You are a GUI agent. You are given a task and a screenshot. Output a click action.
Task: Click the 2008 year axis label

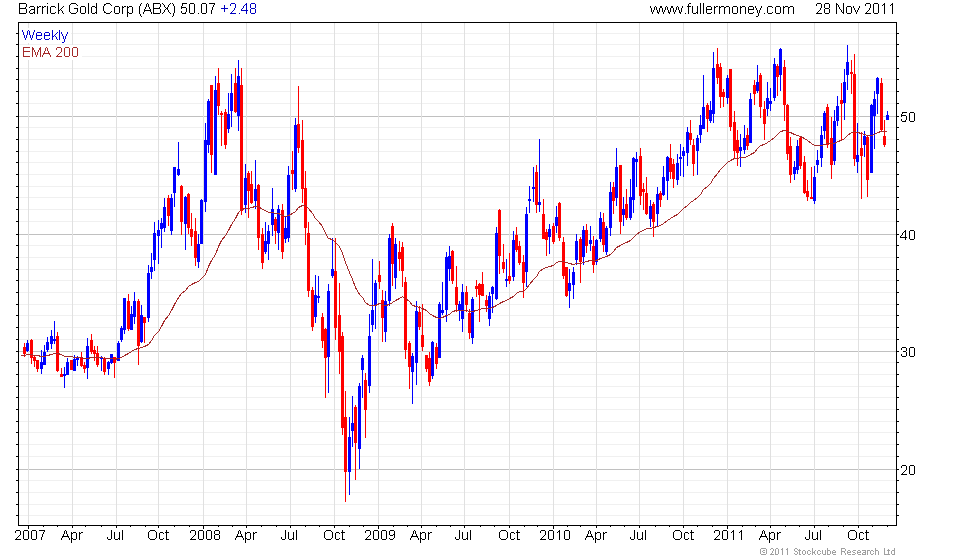(x=205, y=536)
